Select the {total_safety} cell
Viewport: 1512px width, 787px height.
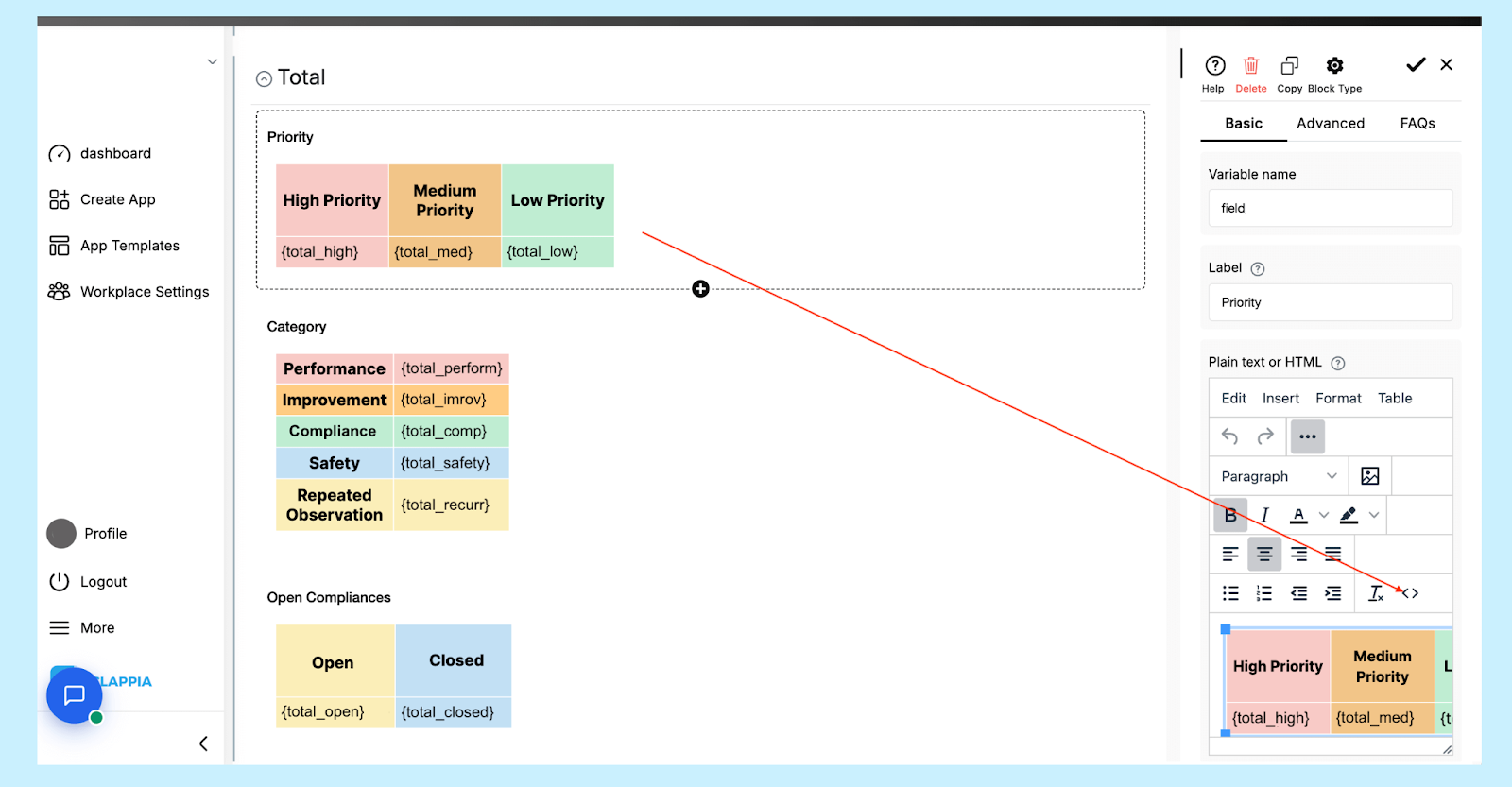451,463
